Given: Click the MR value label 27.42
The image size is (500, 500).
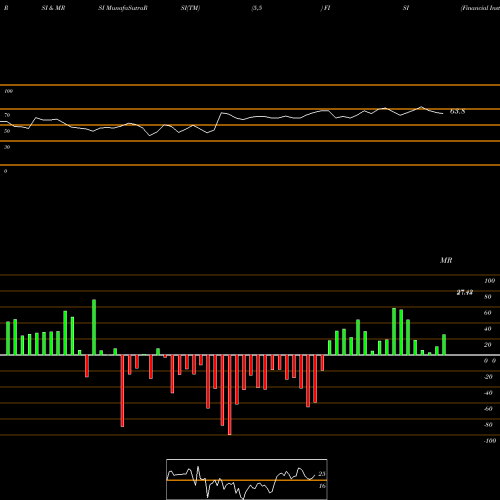Looking at the screenshot, I should click(x=464, y=293).
